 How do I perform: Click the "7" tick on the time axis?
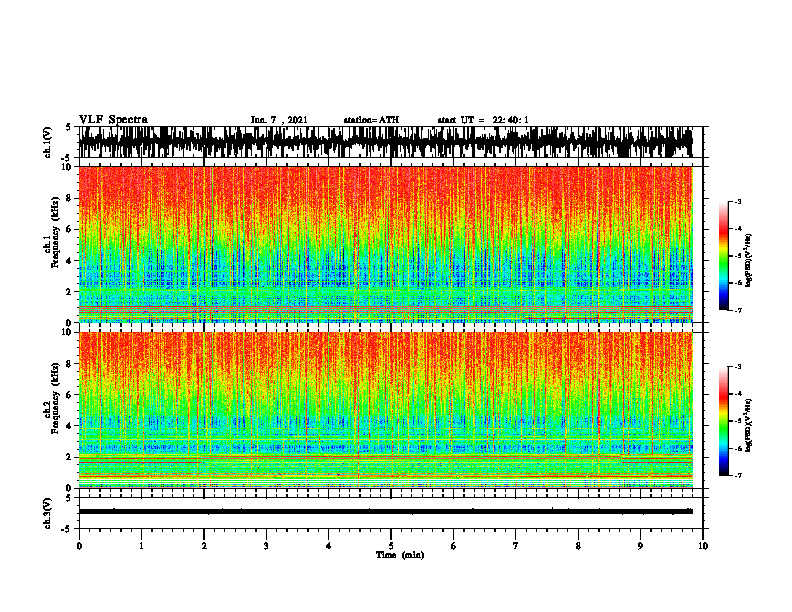[x=516, y=546]
